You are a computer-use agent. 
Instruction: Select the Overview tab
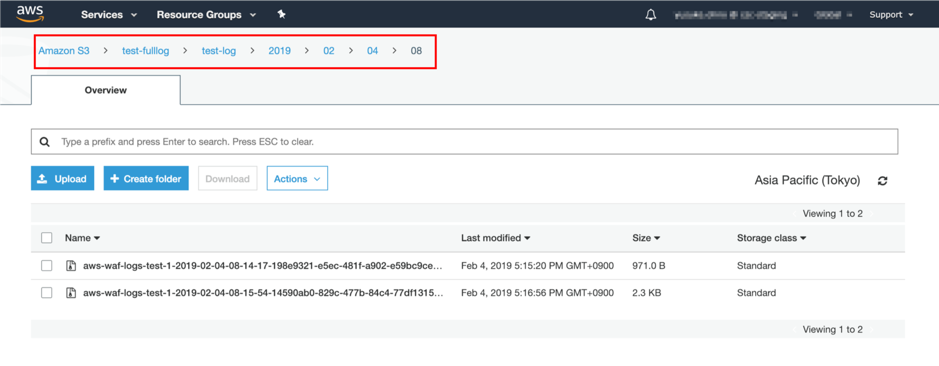click(x=105, y=90)
